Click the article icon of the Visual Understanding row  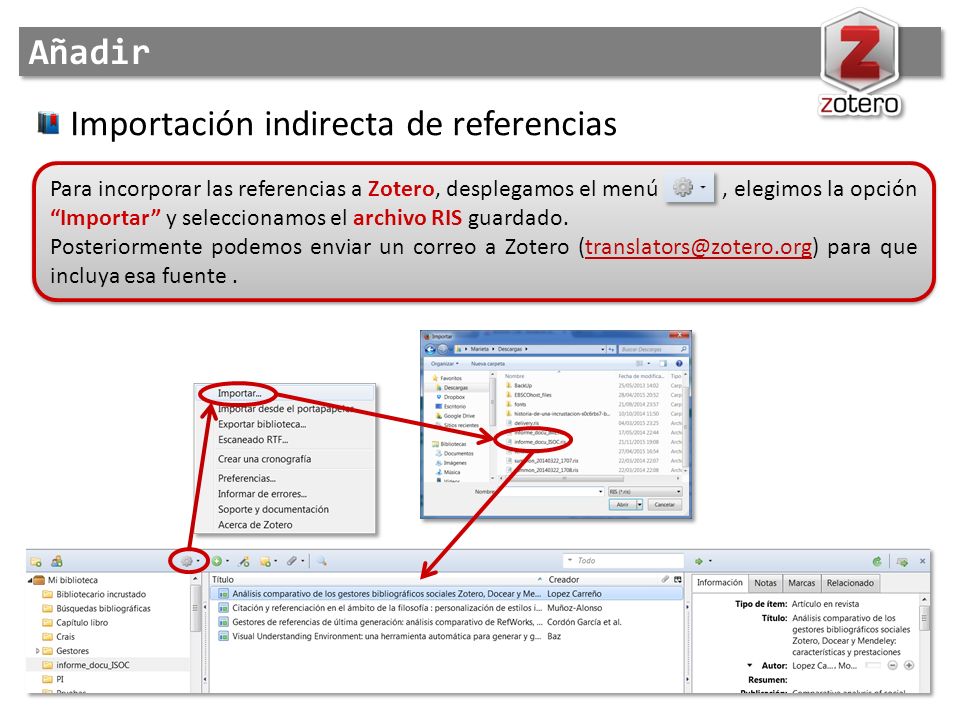pos(223,637)
